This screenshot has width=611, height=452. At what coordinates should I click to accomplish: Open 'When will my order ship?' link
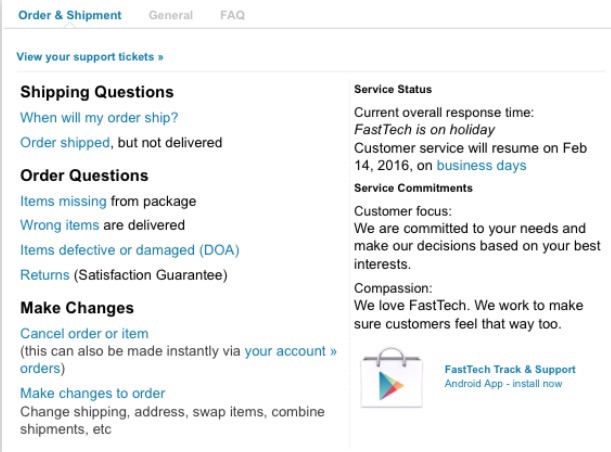tap(99, 118)
